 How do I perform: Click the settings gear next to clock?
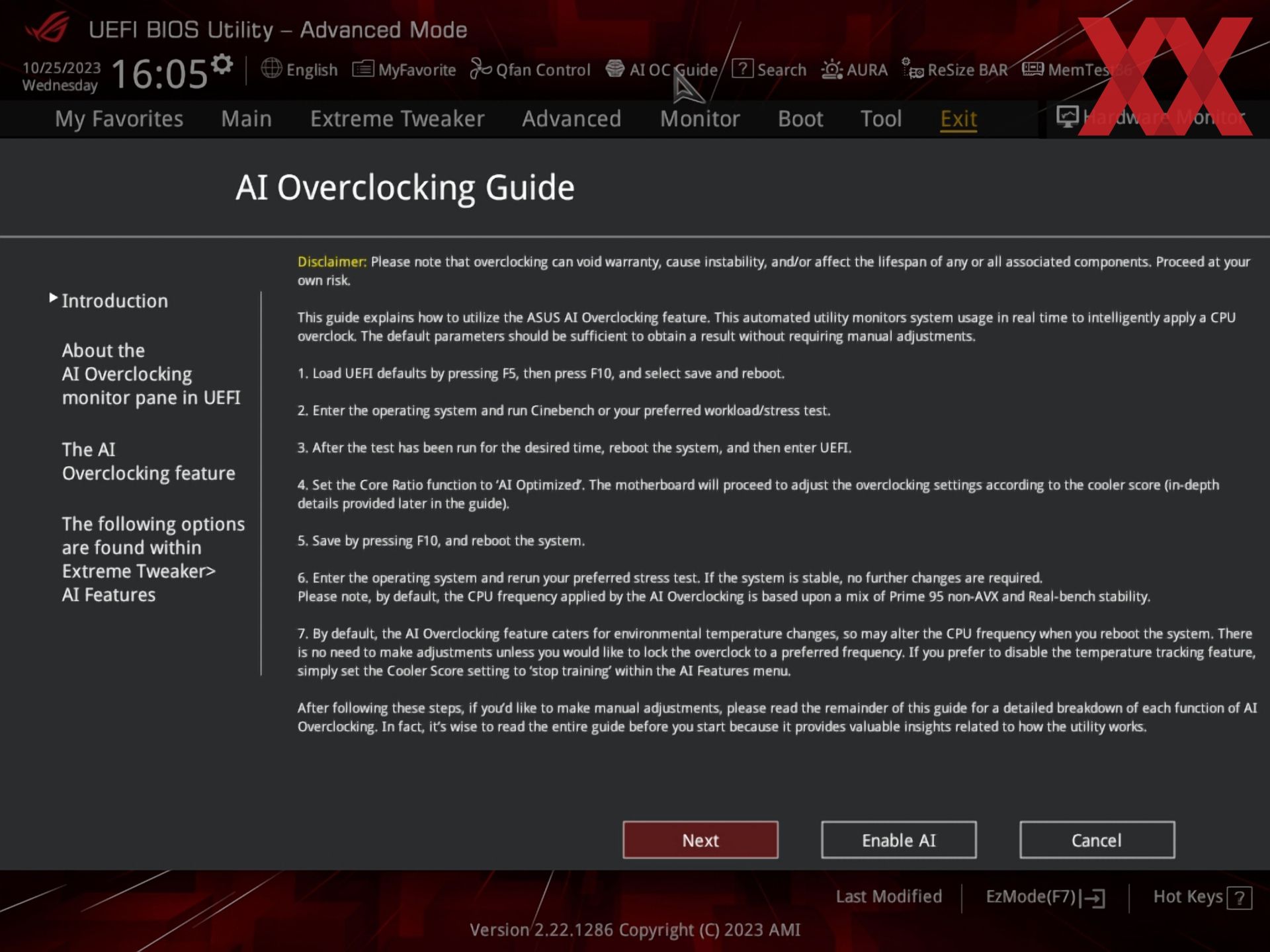pos(222,64)
